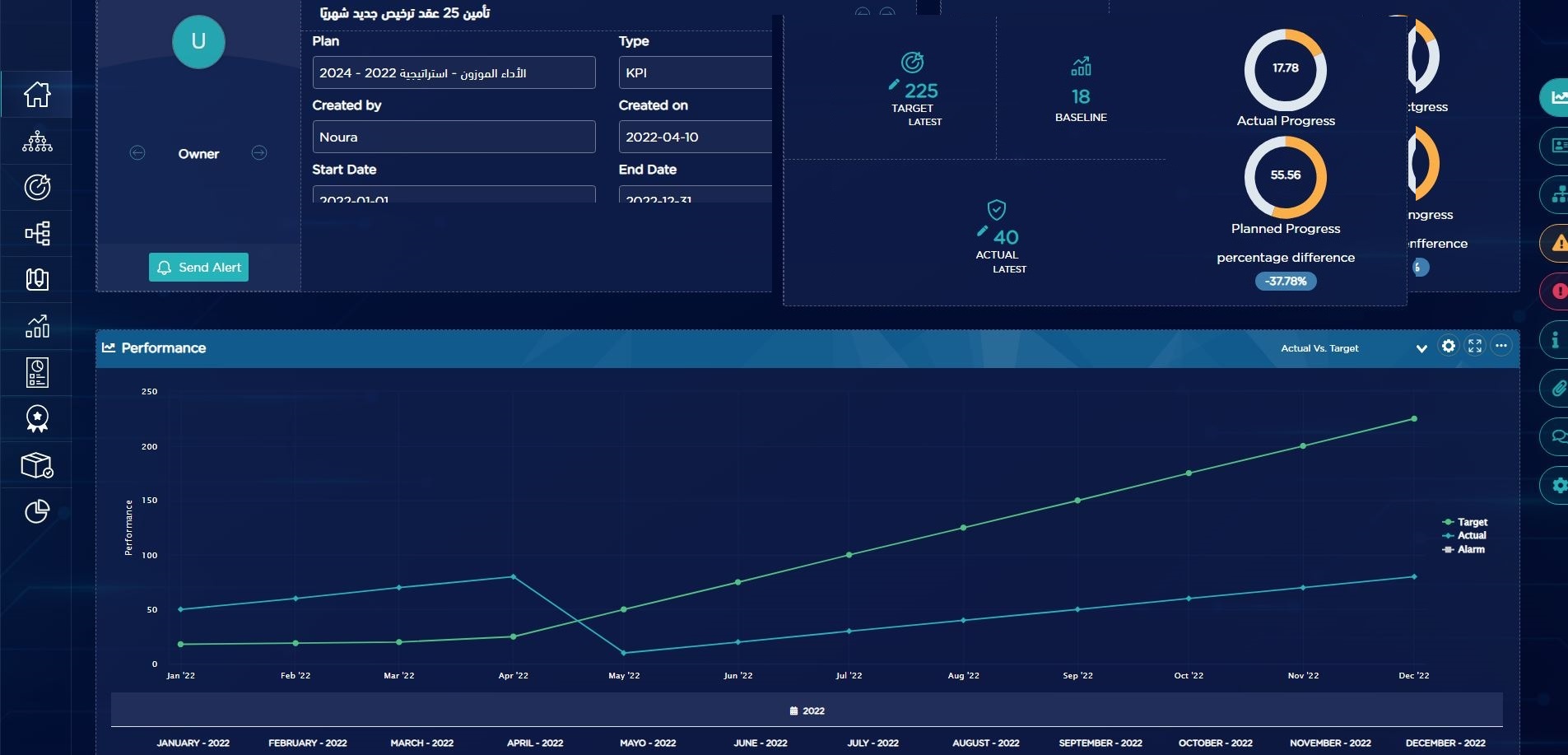Click the Actual Progress 17.78 donut
The image size is (1568, 755).
(1286, 70)
